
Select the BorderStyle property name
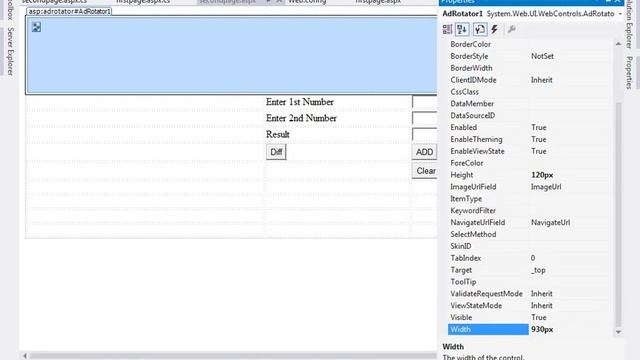tap(469, 56)
